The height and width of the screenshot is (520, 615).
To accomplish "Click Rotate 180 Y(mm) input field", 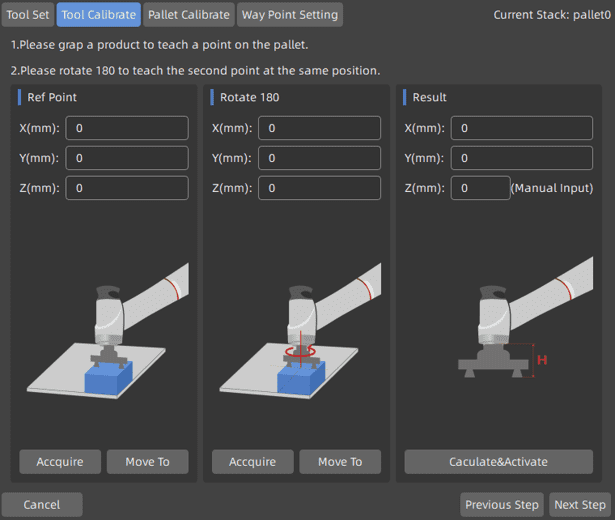I will pos(319,158).
